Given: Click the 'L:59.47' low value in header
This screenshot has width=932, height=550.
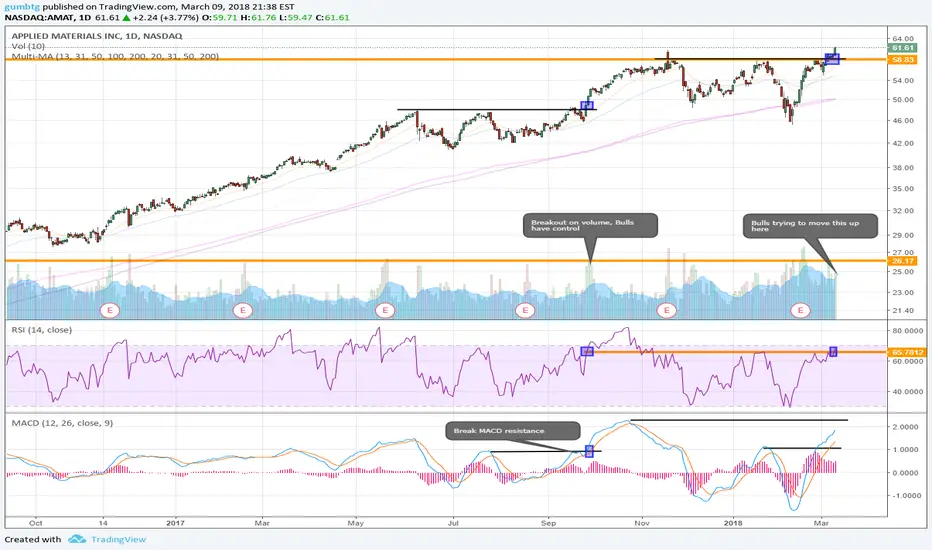Looking at the screenshot, I should pos(295,18).
